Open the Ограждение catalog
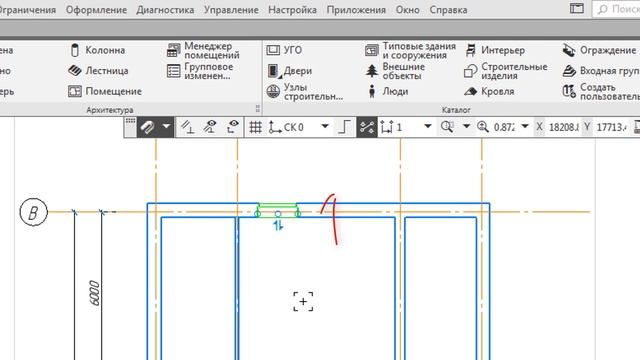 599,50
